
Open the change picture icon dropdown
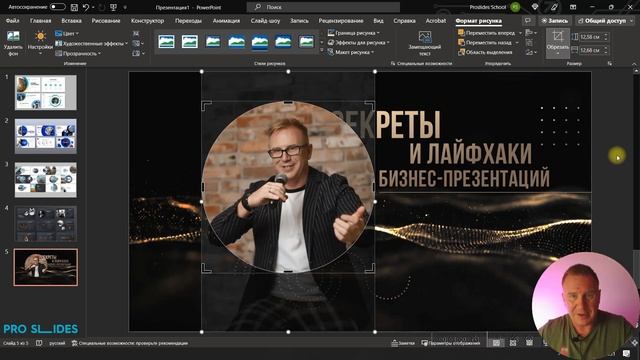coord(138,43)
